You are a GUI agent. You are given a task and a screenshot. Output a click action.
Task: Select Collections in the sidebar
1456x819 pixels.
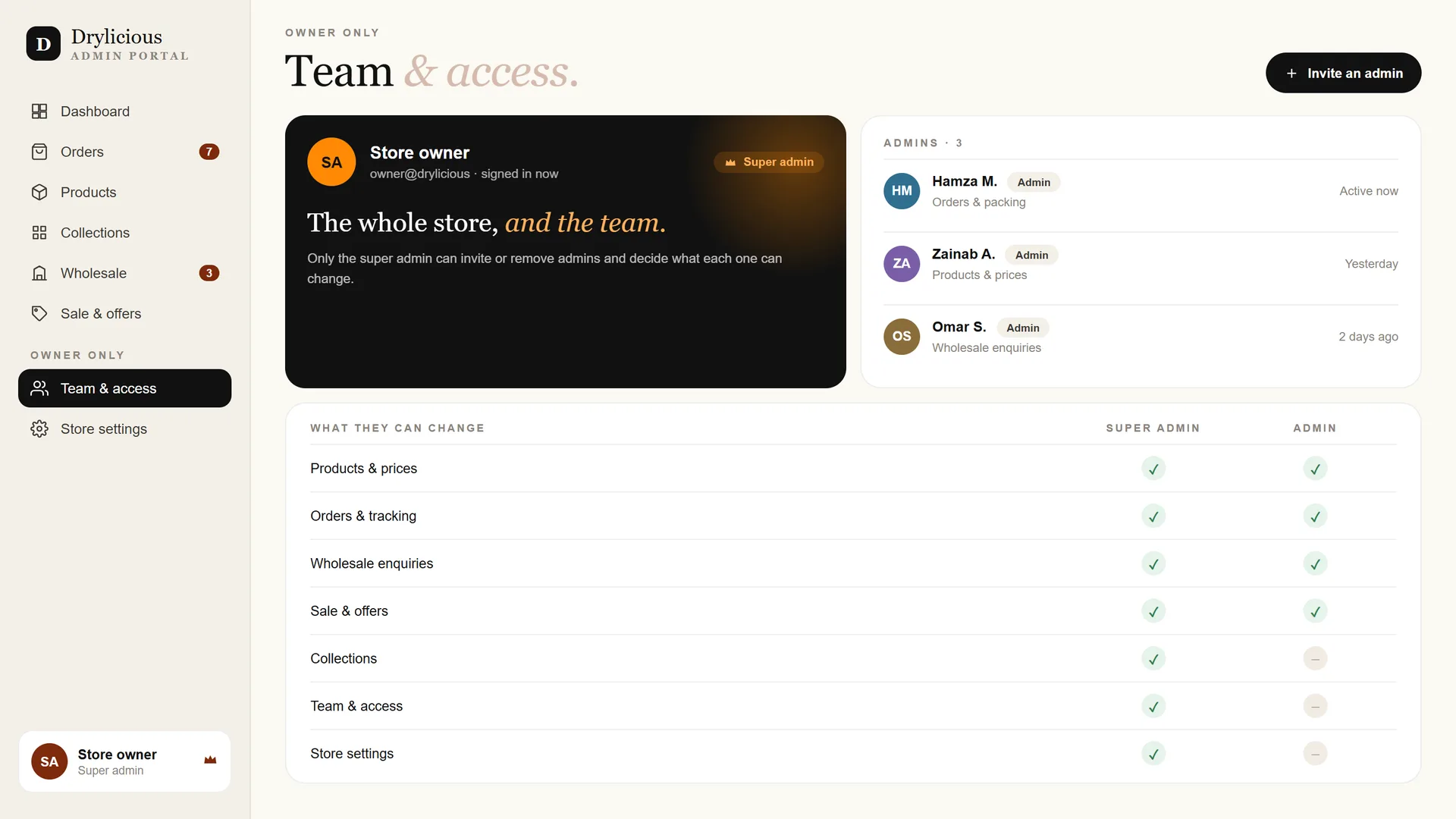124,233
